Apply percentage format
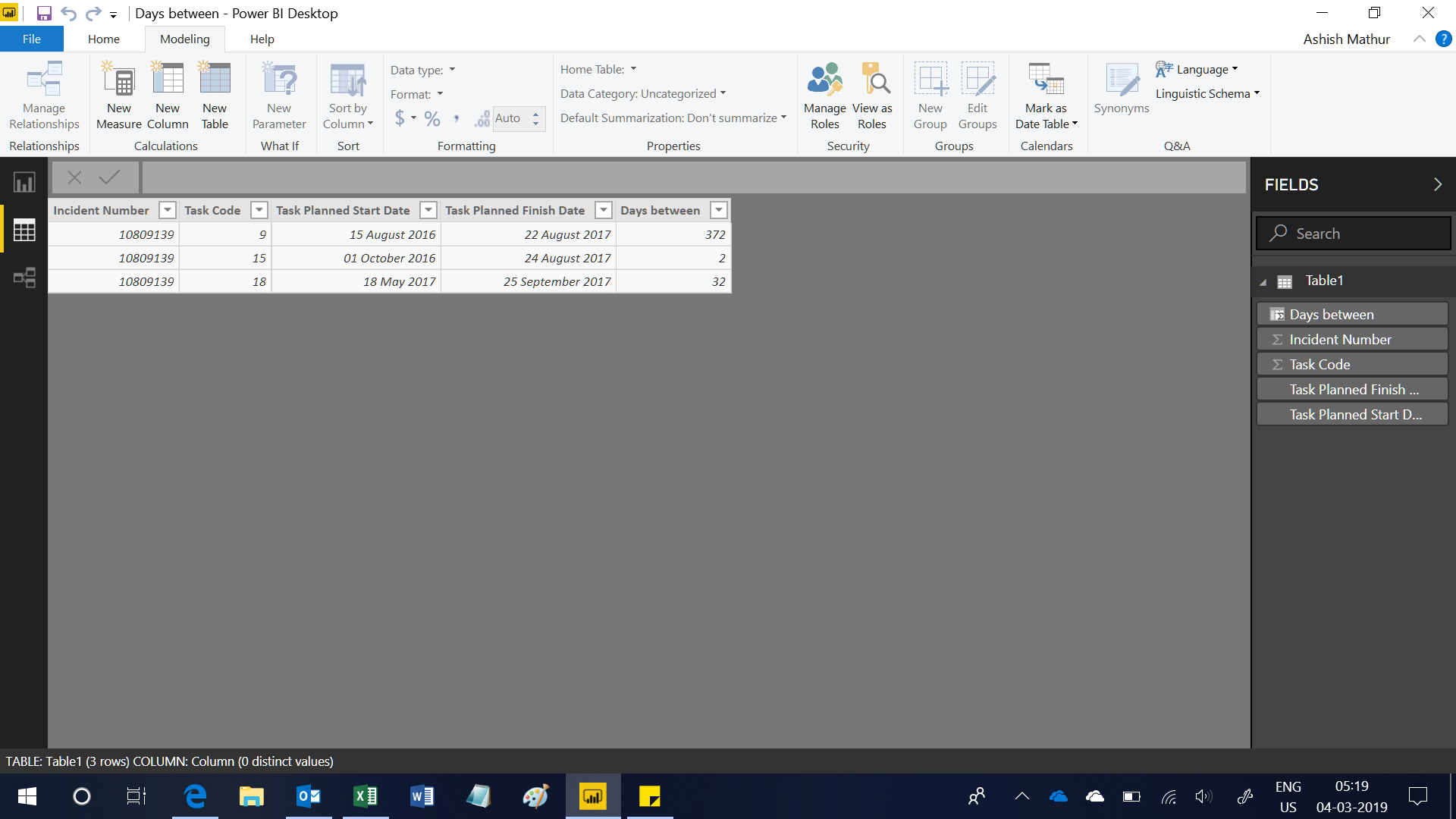This screenshot has height=819, width=1456. point(432,118)
